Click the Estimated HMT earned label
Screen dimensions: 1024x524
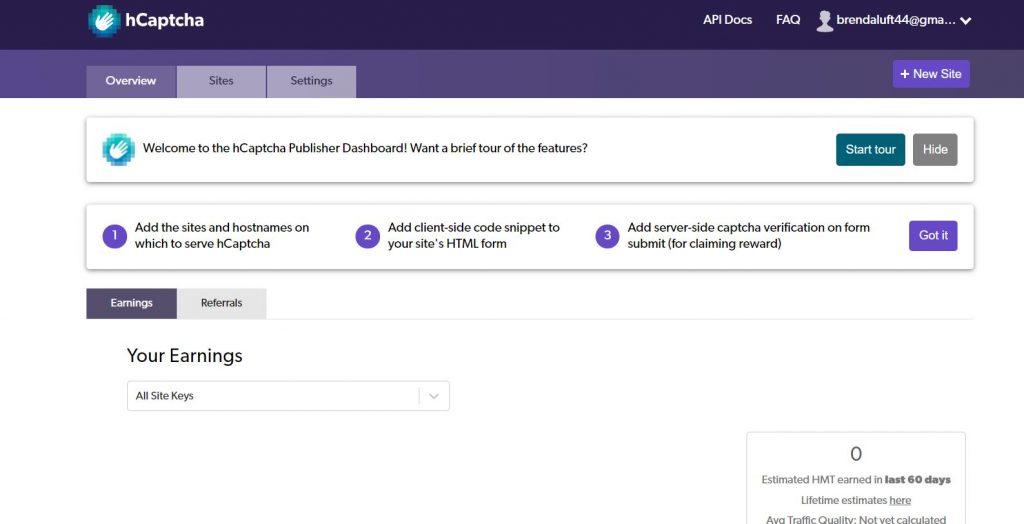856,480
